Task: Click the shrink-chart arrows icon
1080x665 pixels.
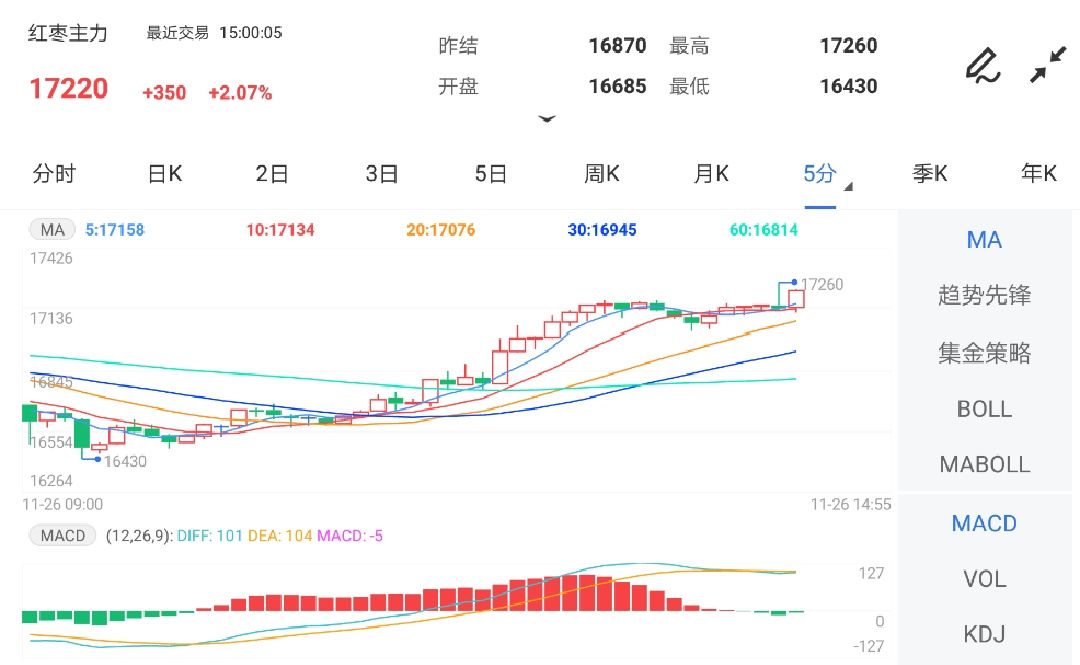Action: pyautogui.click(x=1048, y=62)
